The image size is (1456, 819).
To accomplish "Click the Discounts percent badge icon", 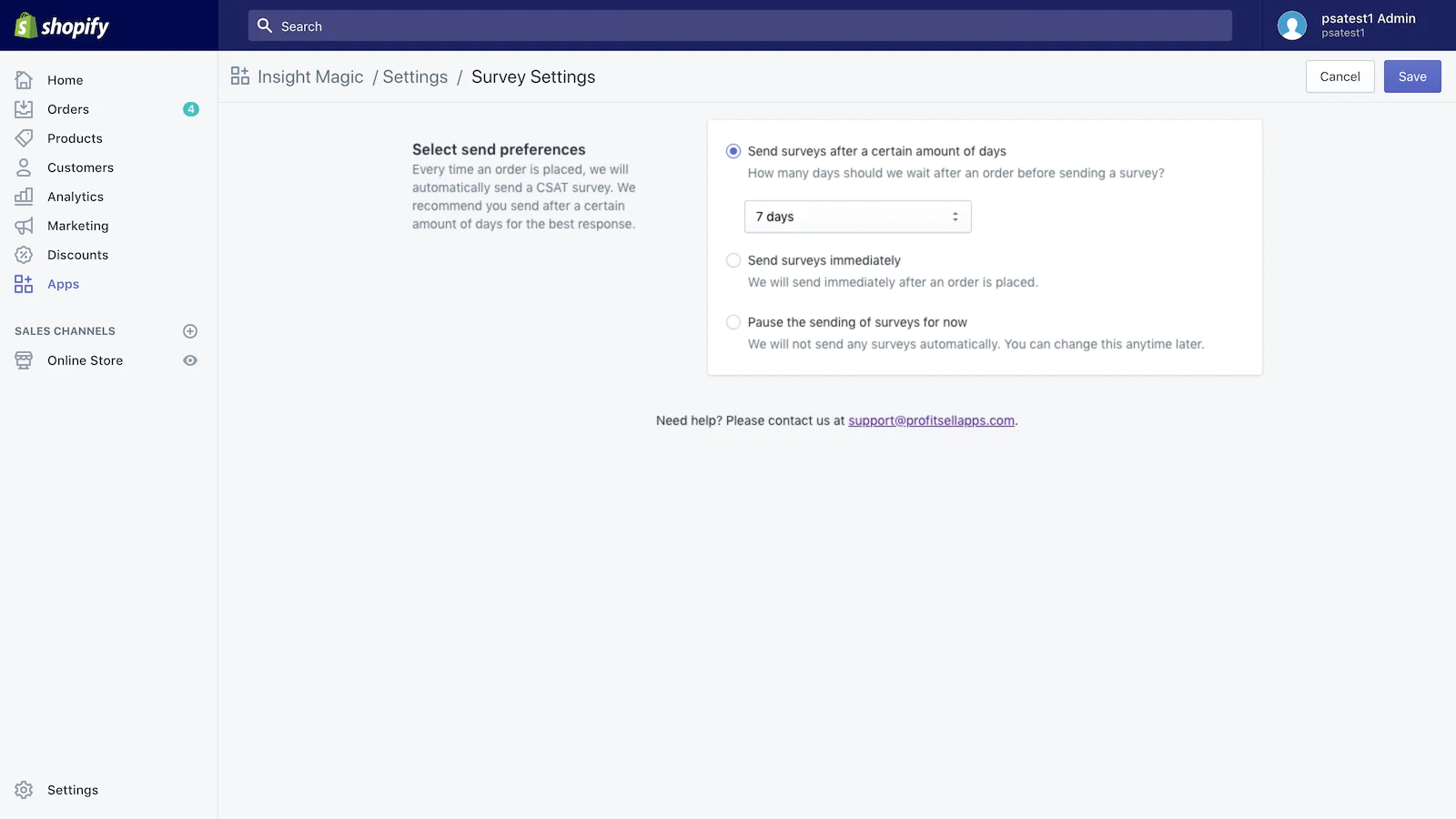I will coord(24,255).
